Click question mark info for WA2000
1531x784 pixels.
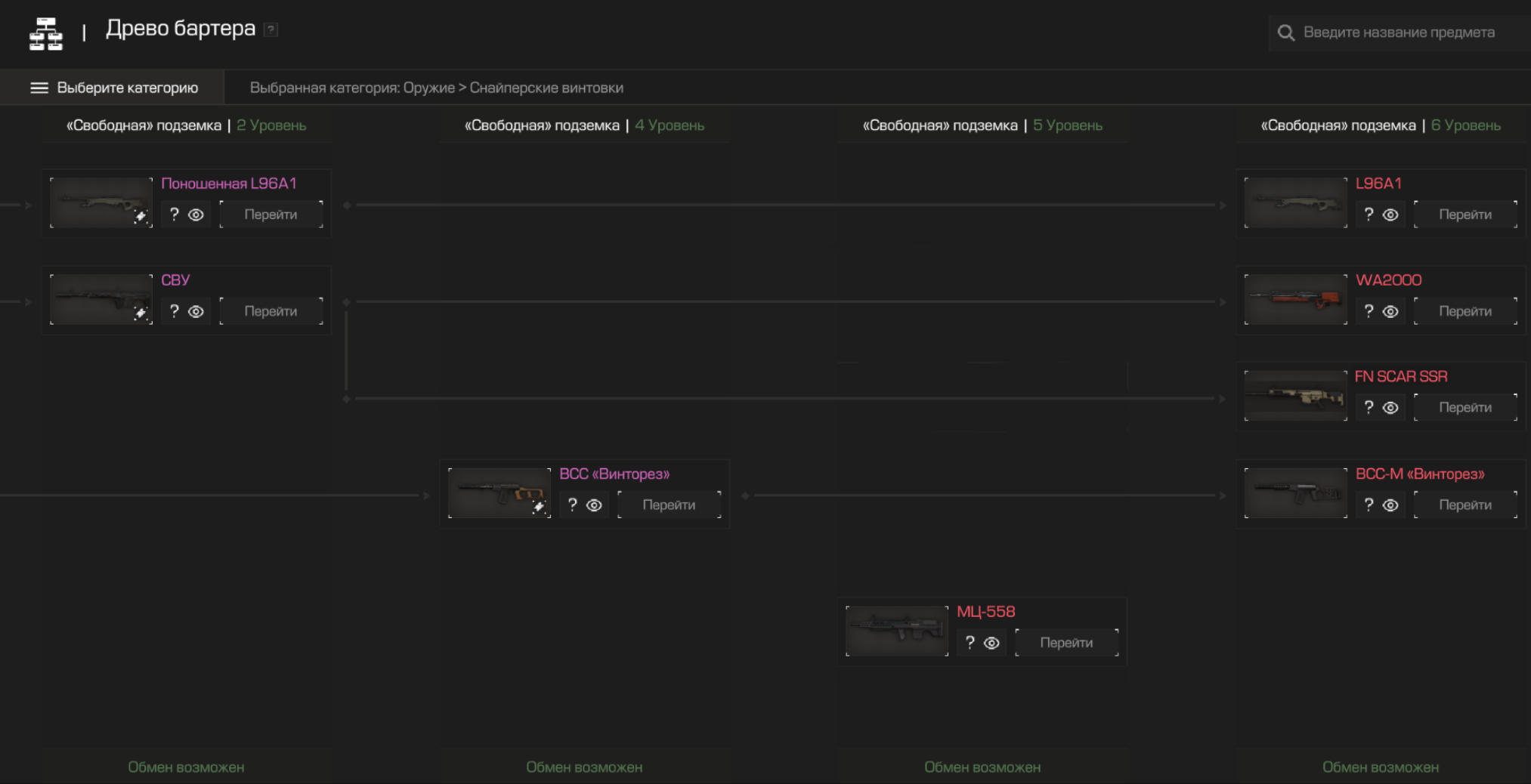(1369, 311)
